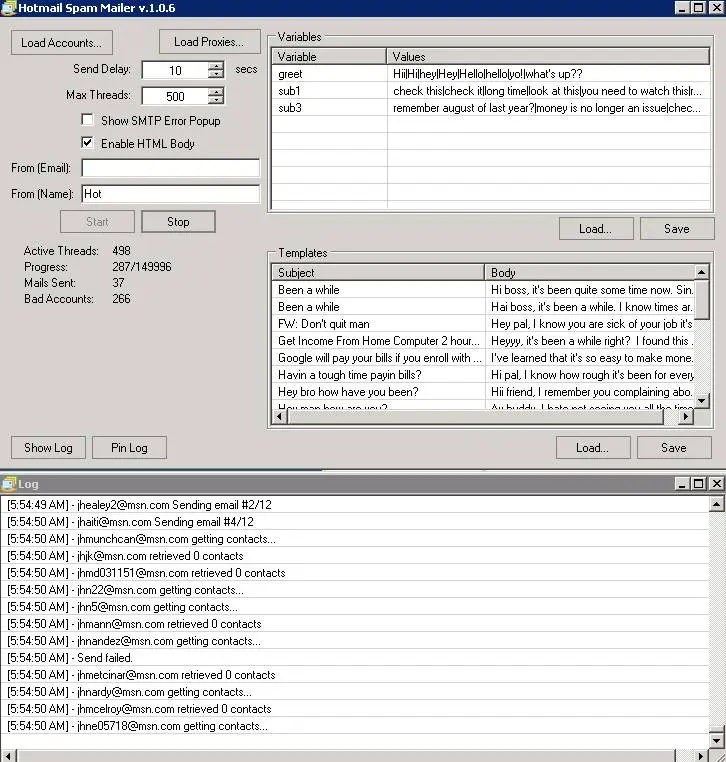
Task: Maximize the Log window
Action: coord(699,484)
